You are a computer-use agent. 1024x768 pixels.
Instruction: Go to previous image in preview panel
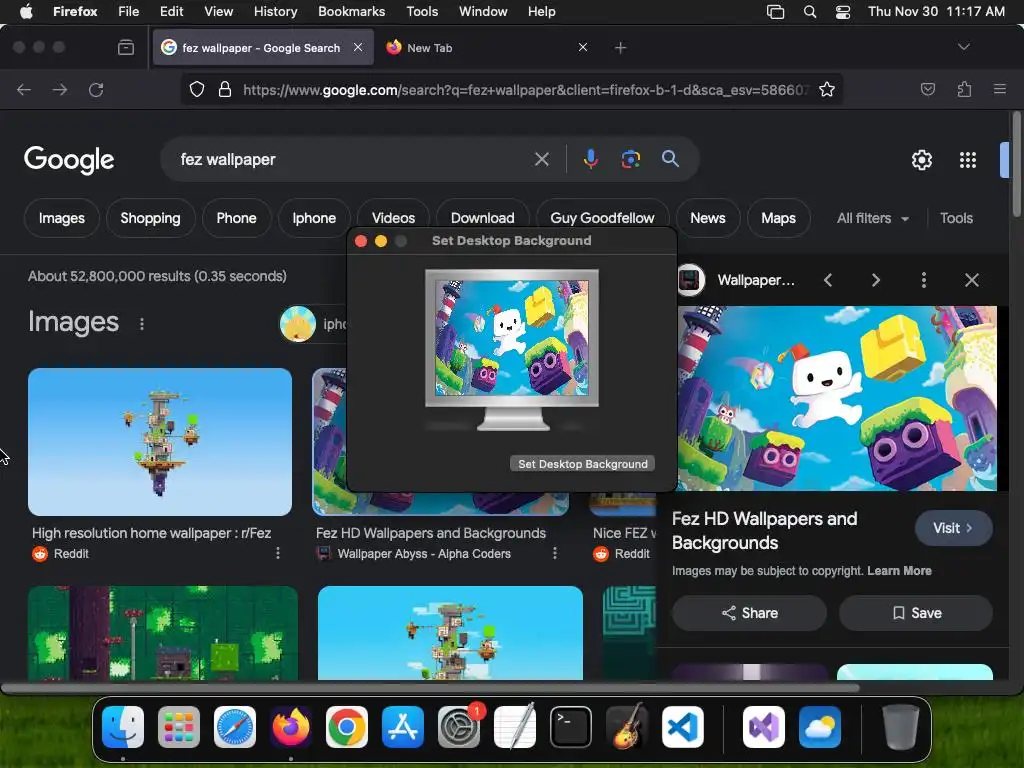coord(828,280)
